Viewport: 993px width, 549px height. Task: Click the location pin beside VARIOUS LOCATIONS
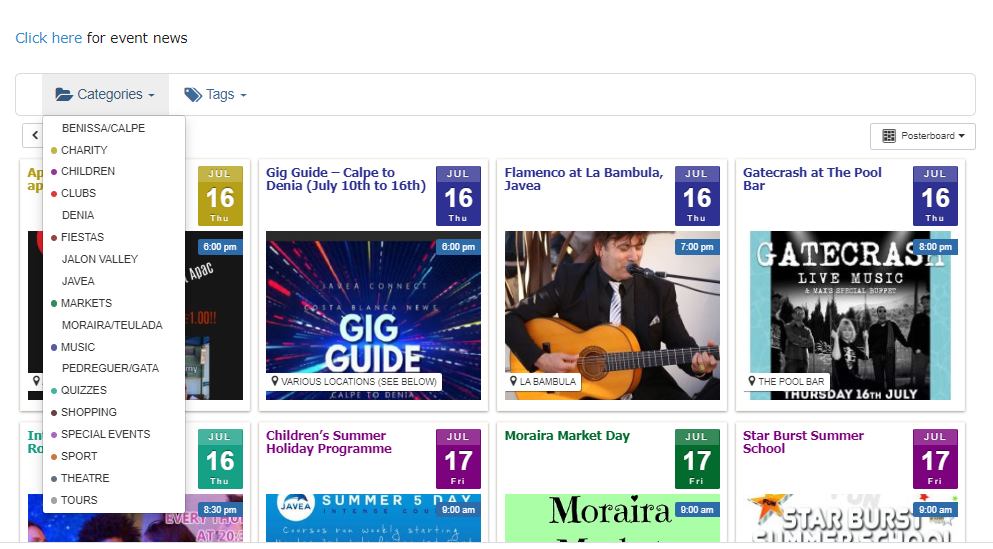click(x=275, y=381)
